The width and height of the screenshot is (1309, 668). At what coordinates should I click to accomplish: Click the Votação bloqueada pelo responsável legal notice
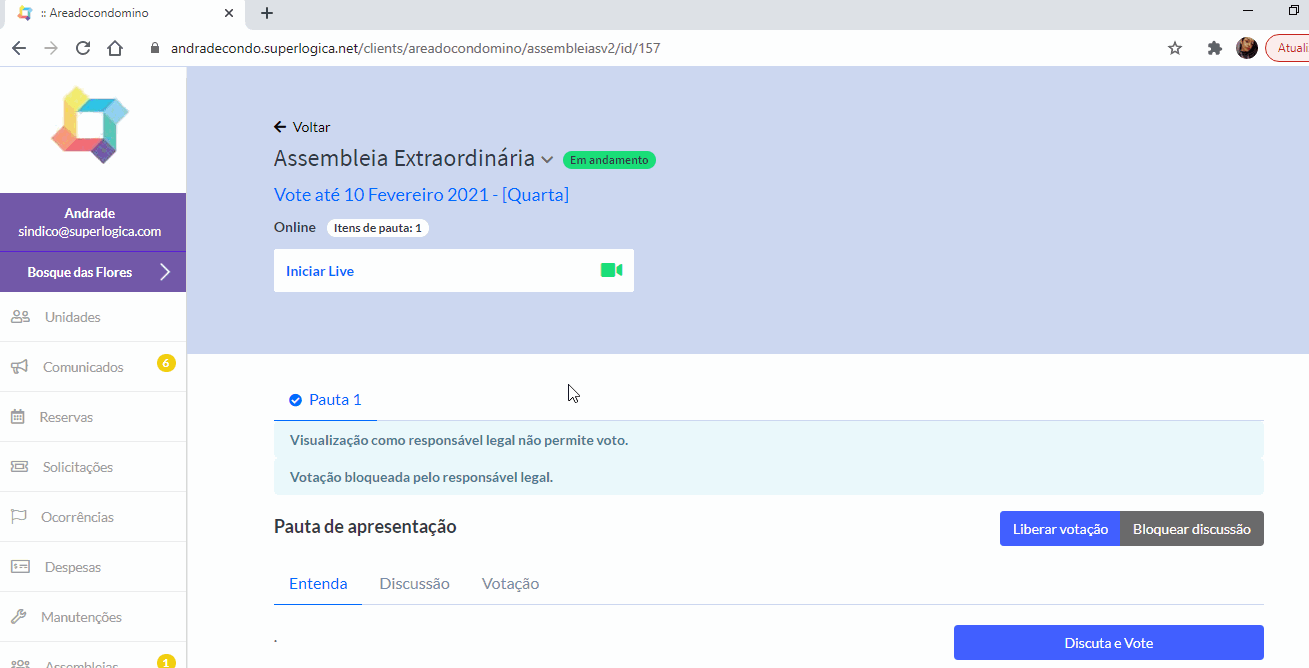coord(769,477)
